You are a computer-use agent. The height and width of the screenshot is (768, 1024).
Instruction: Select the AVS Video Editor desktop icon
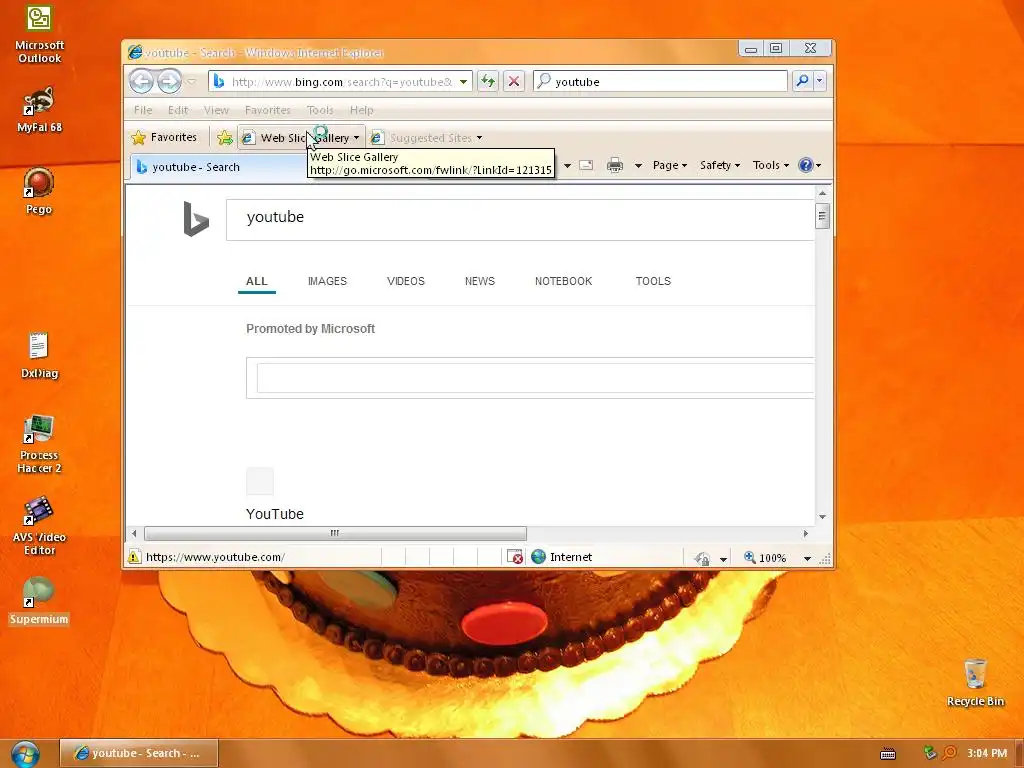click(x=39, y=526)
